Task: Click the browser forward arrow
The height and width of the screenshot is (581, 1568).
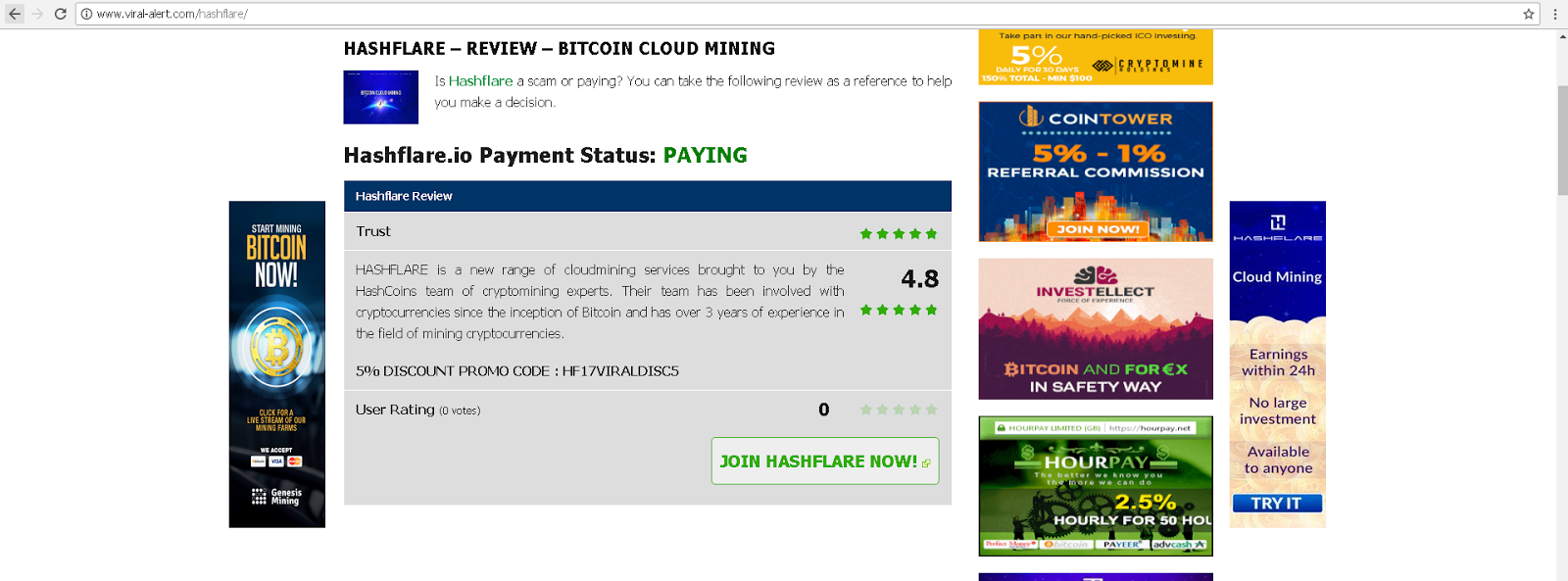Action: pos(37,14)
